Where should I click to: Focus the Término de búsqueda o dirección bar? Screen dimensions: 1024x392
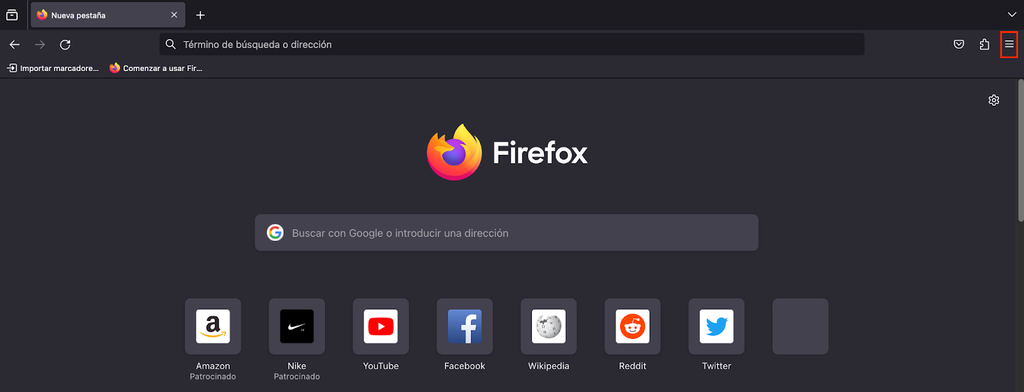511,44
